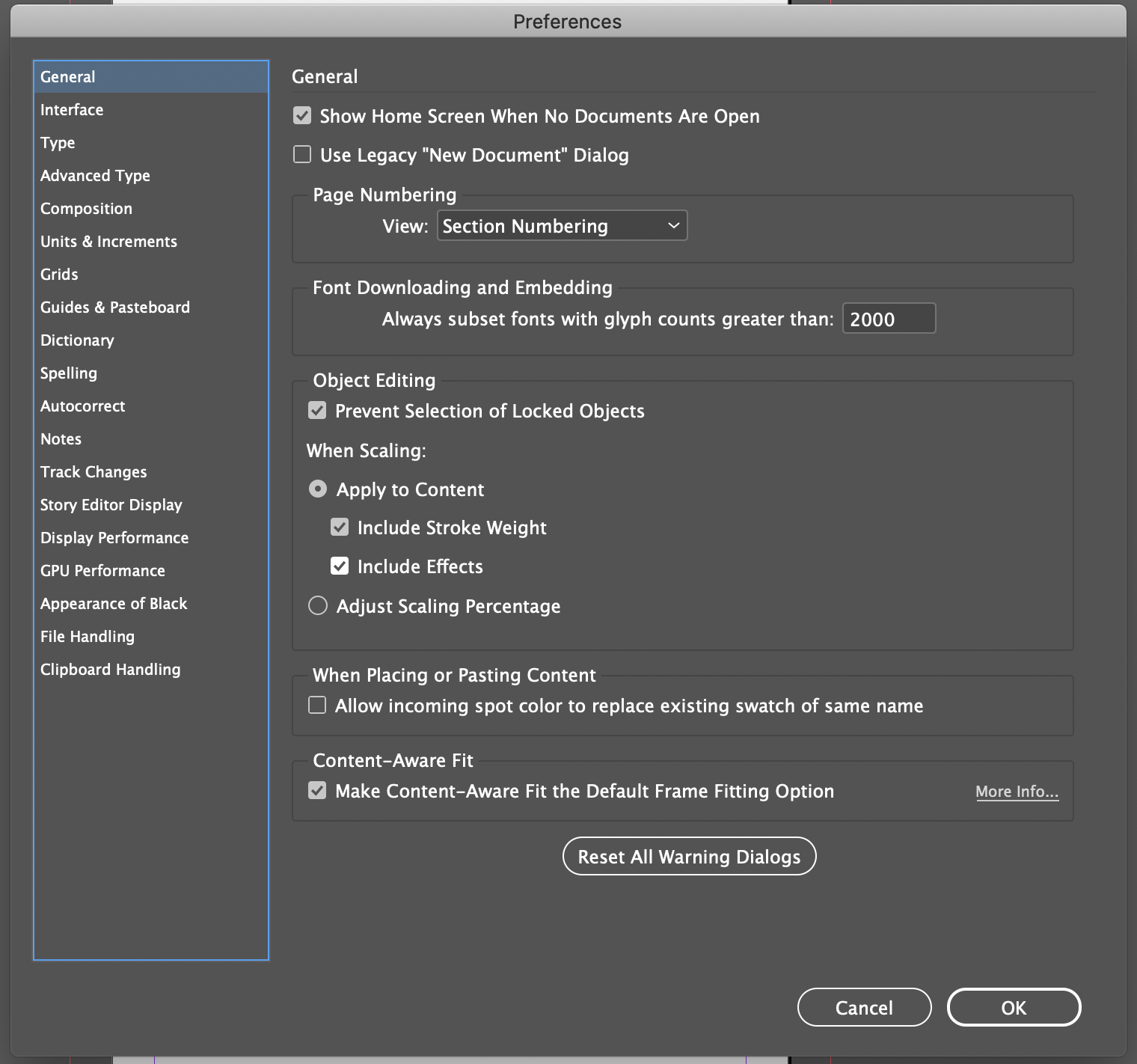Uncheck Make Content-Aware Fit default option
The image size is (1137, 1064).
[x=316, y=790]
